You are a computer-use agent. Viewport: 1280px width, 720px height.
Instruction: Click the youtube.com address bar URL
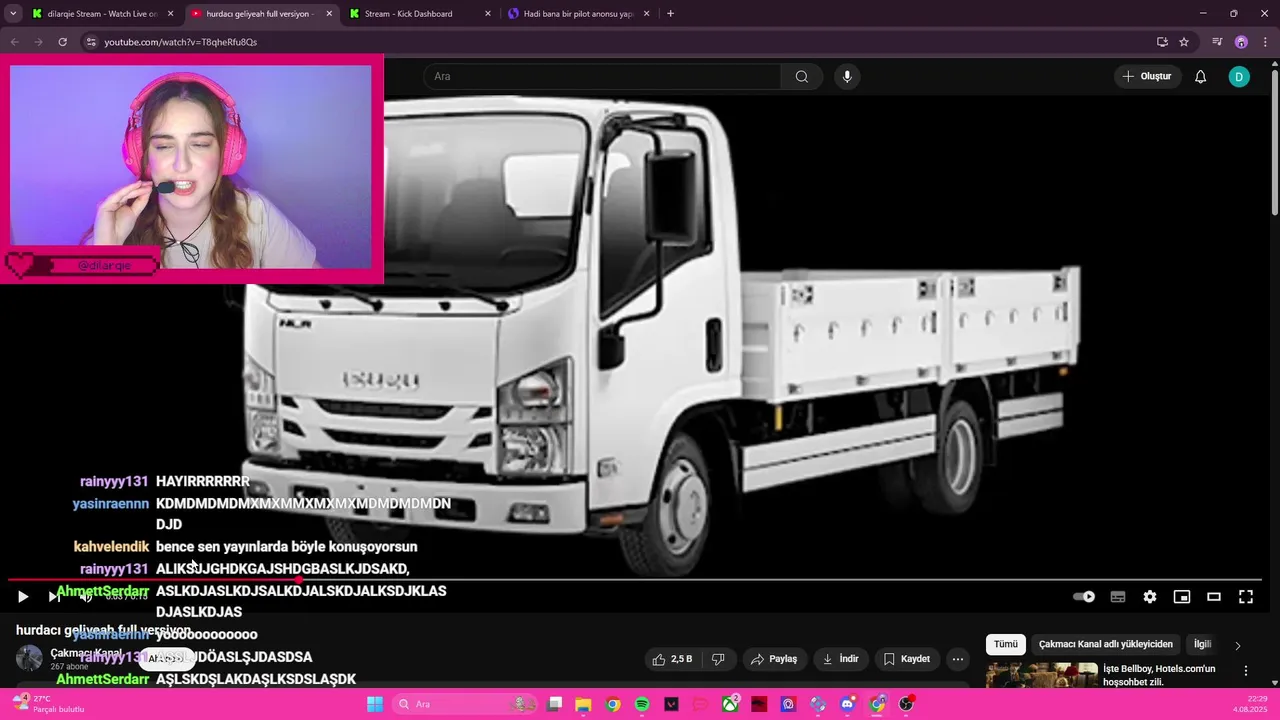click(x=181, y=42)
